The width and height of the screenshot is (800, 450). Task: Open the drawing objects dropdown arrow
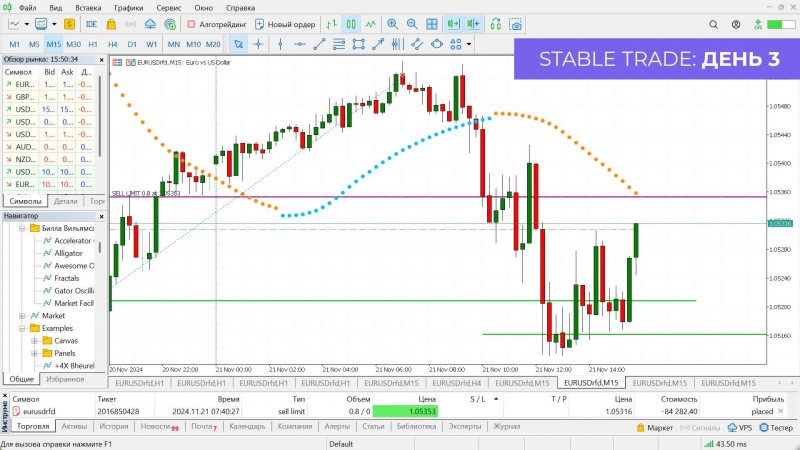tap(469, 44)
